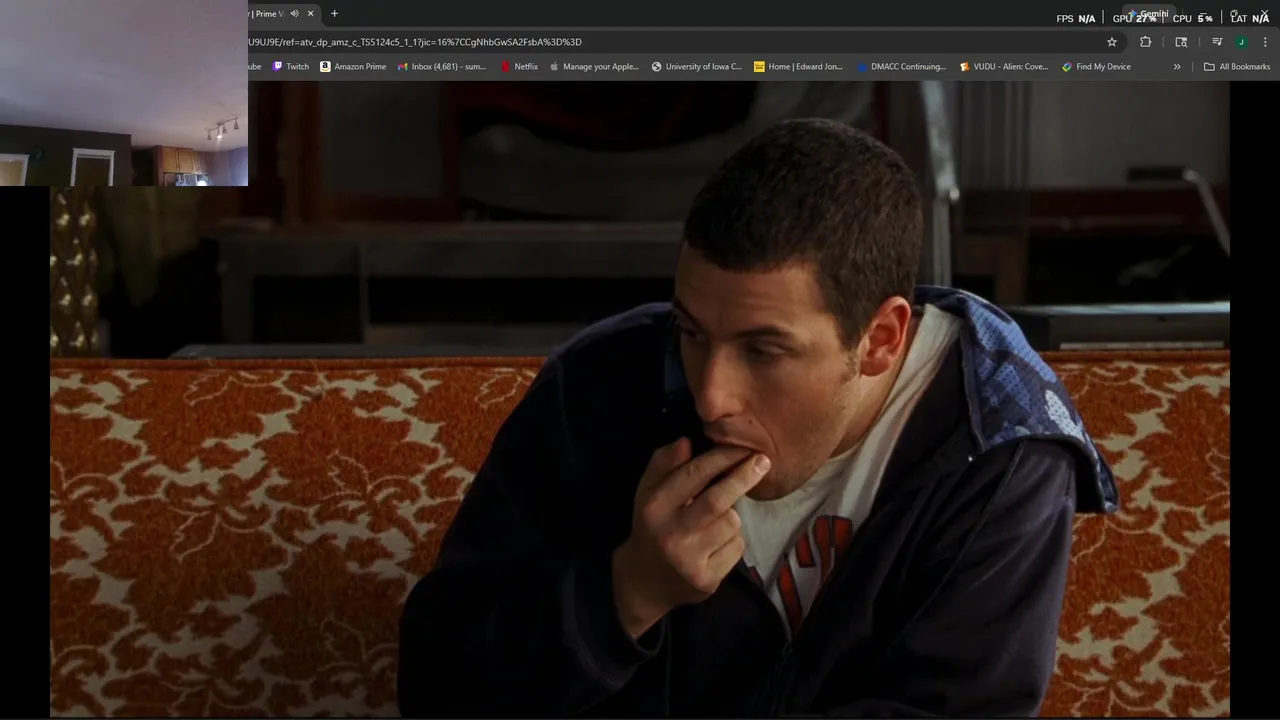Click the address bar URL text
The height and width of the screenshot is (720, 1280).
(414, 42)
